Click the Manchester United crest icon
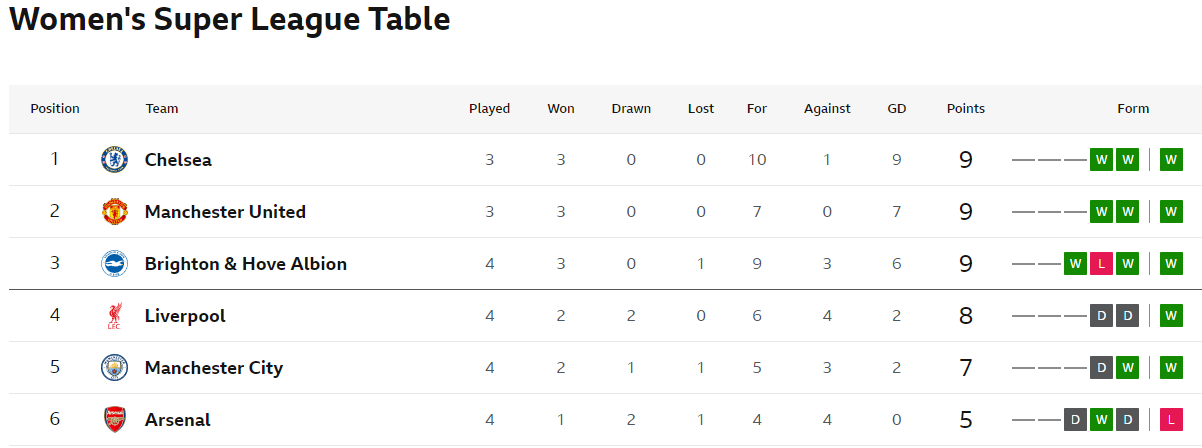Screen dimensions: 1202x448 point(115,212)
